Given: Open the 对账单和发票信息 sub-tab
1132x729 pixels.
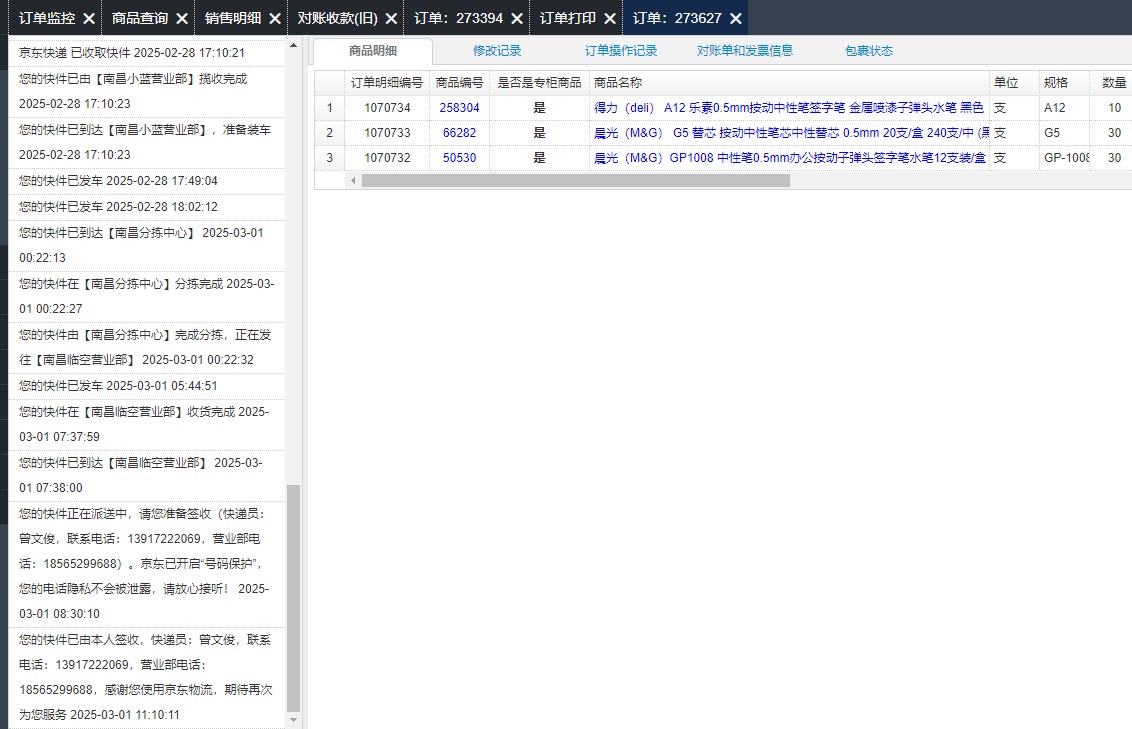Looking at the screenshot, I should coord(745,51).
